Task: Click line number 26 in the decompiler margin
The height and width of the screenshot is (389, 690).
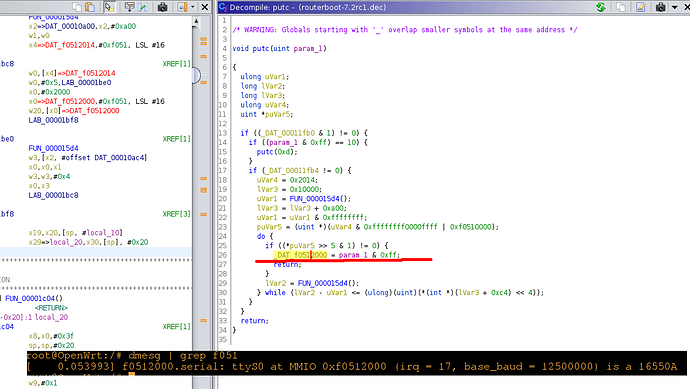Action: (x=223, y=255)
